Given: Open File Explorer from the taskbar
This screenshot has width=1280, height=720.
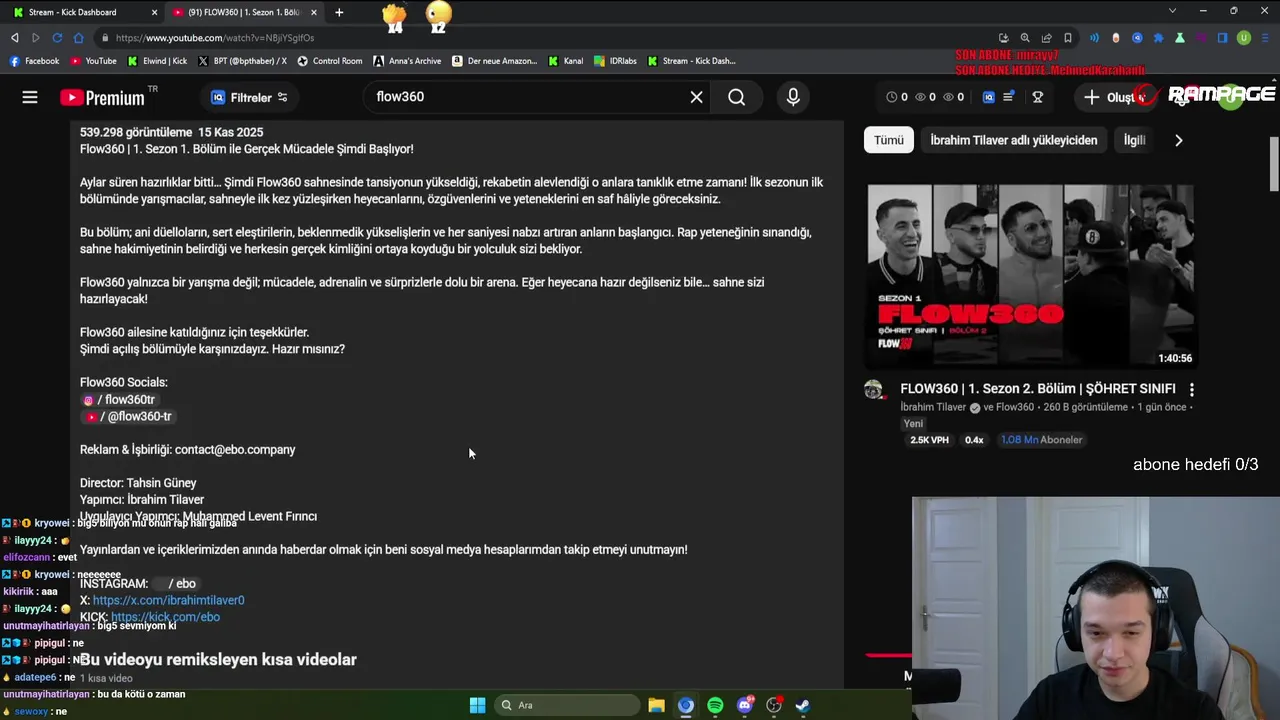Looking at the screenshot, I should click(x=656, y=705).
